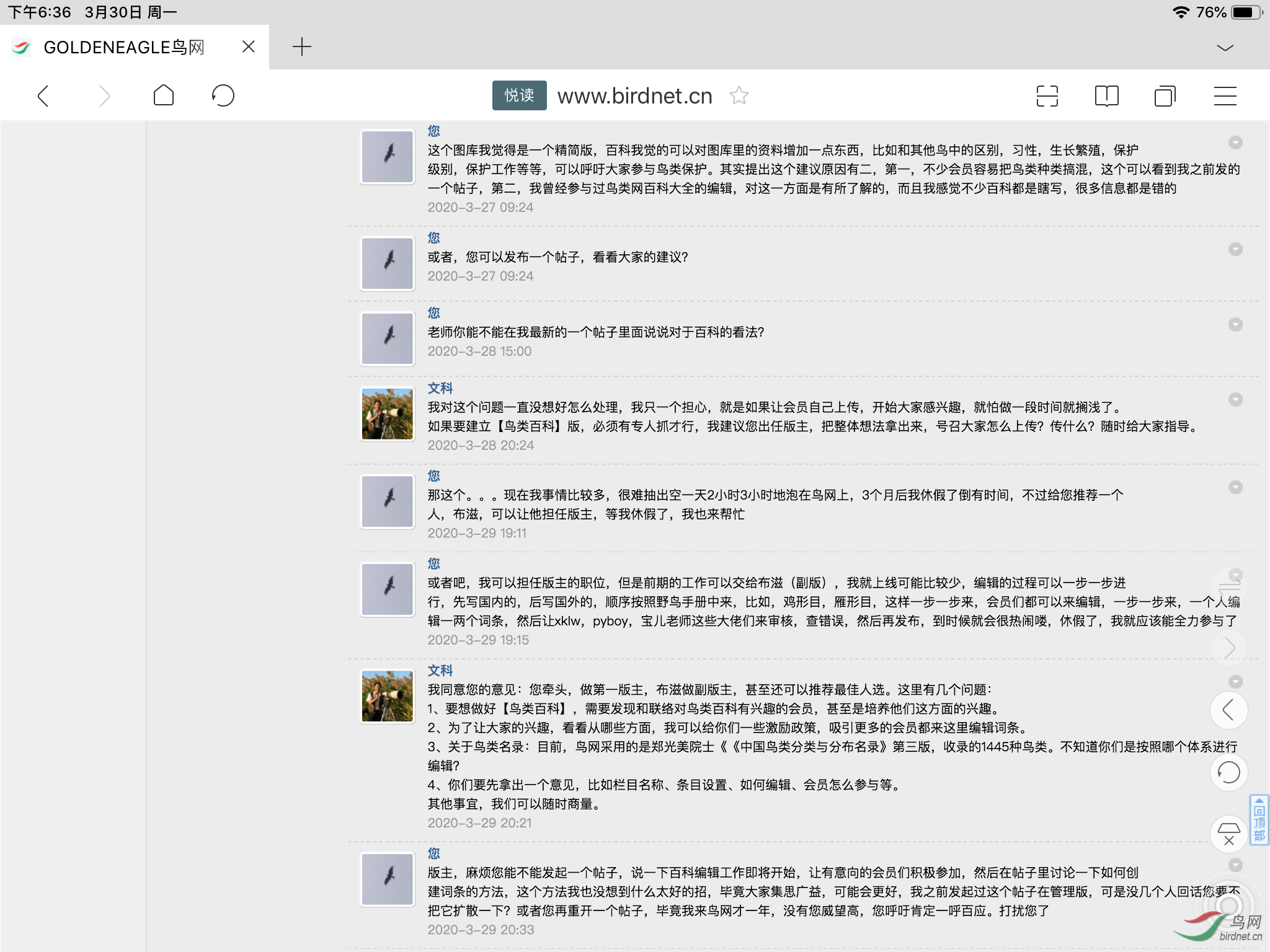Reload the current page

pyautogui.click(x=223, y=96)
